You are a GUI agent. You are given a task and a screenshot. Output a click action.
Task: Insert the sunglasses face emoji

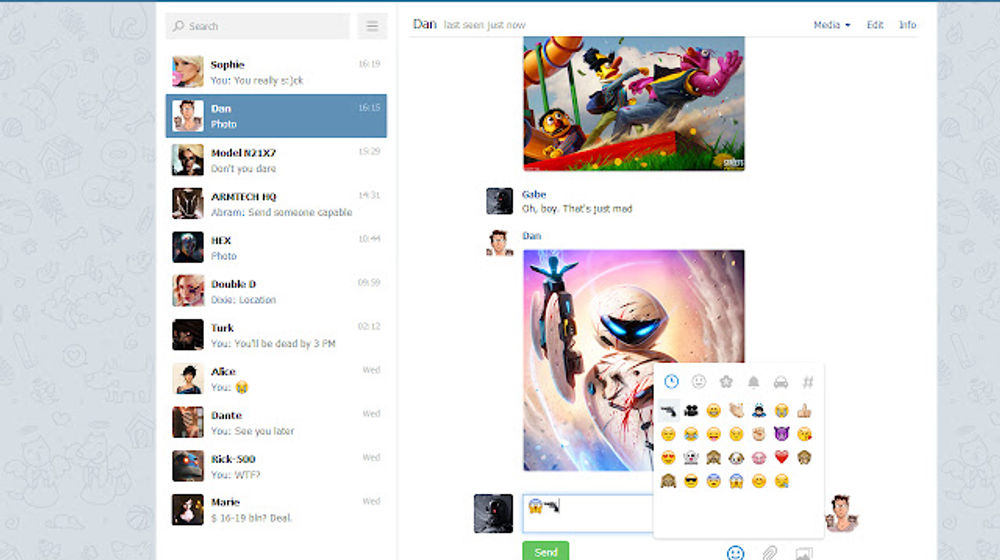click(x=691, y=481)
